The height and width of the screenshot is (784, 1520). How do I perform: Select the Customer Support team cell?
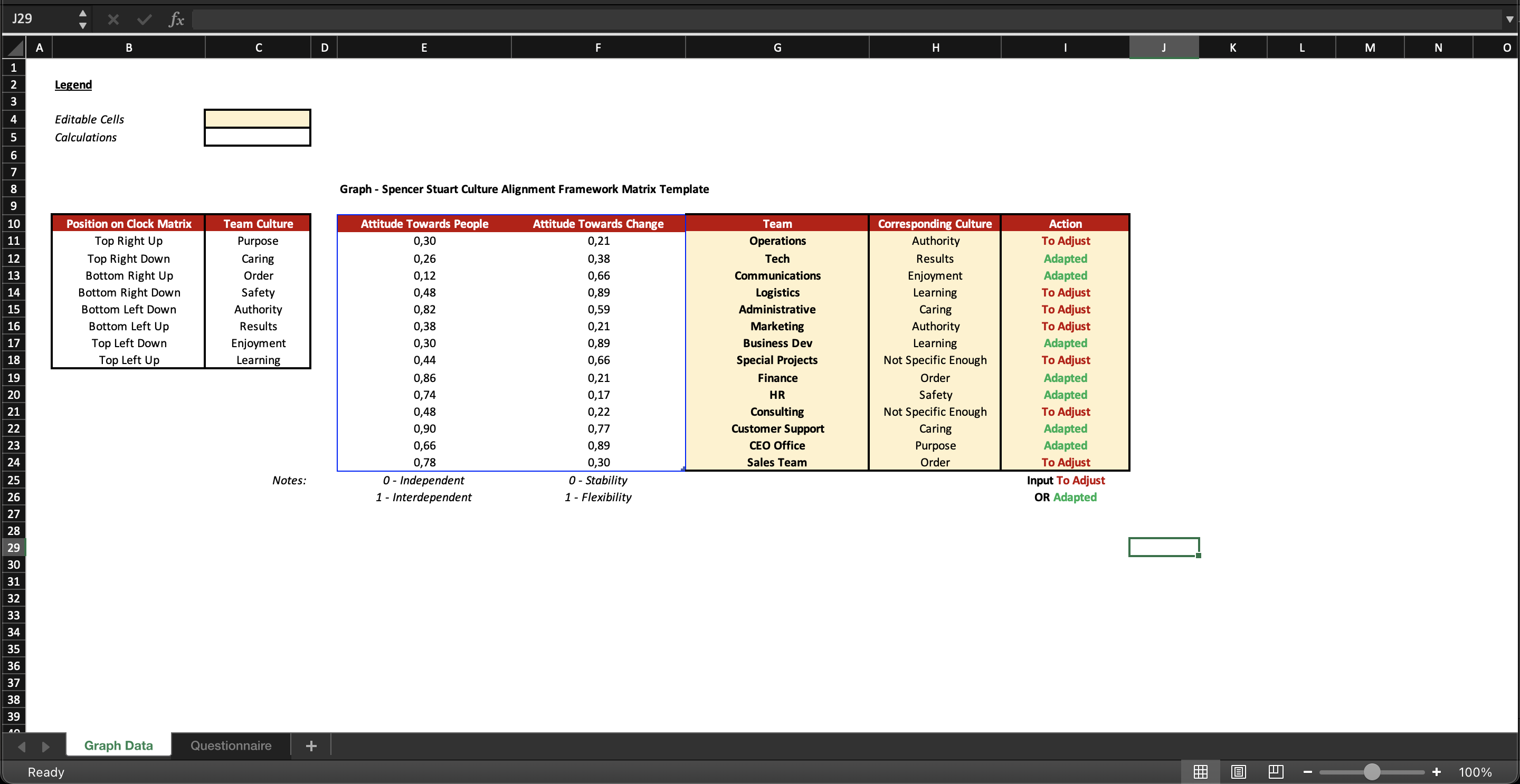[777, 428]
